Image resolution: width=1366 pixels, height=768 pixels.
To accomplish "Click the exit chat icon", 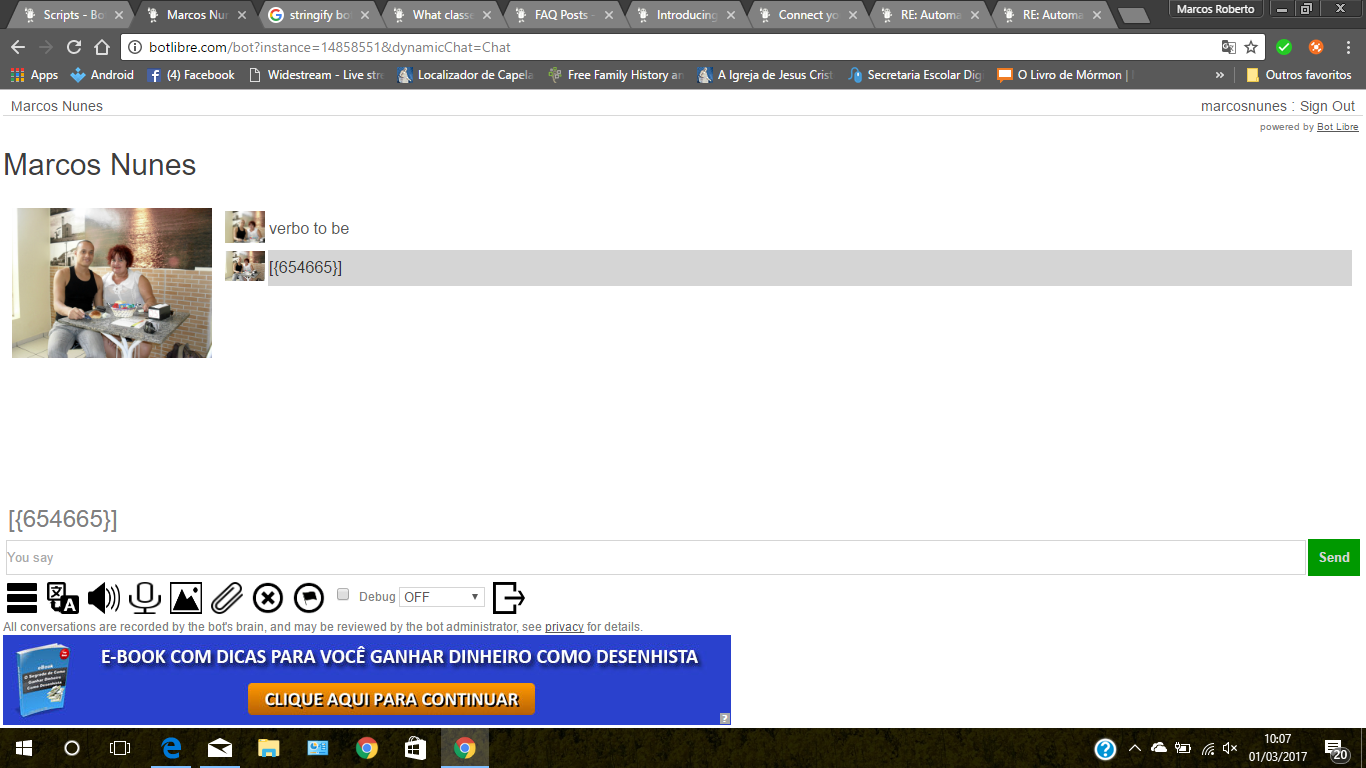I will [509, 597].
